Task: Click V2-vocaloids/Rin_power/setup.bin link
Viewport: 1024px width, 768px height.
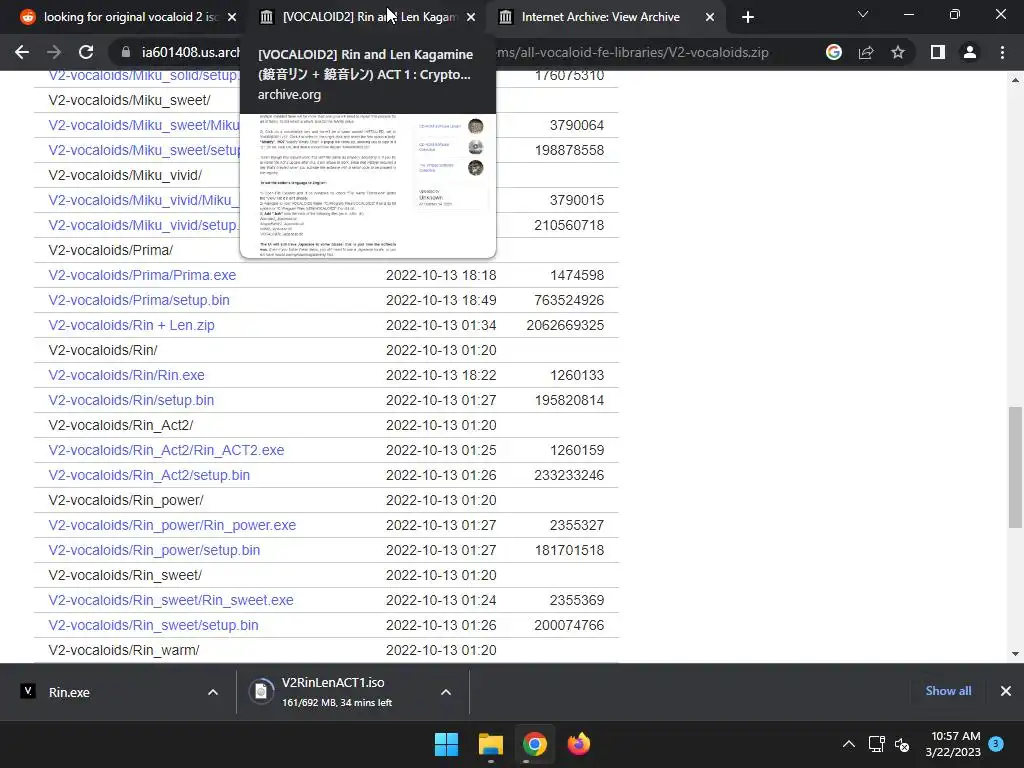Action: pos(154,550)
